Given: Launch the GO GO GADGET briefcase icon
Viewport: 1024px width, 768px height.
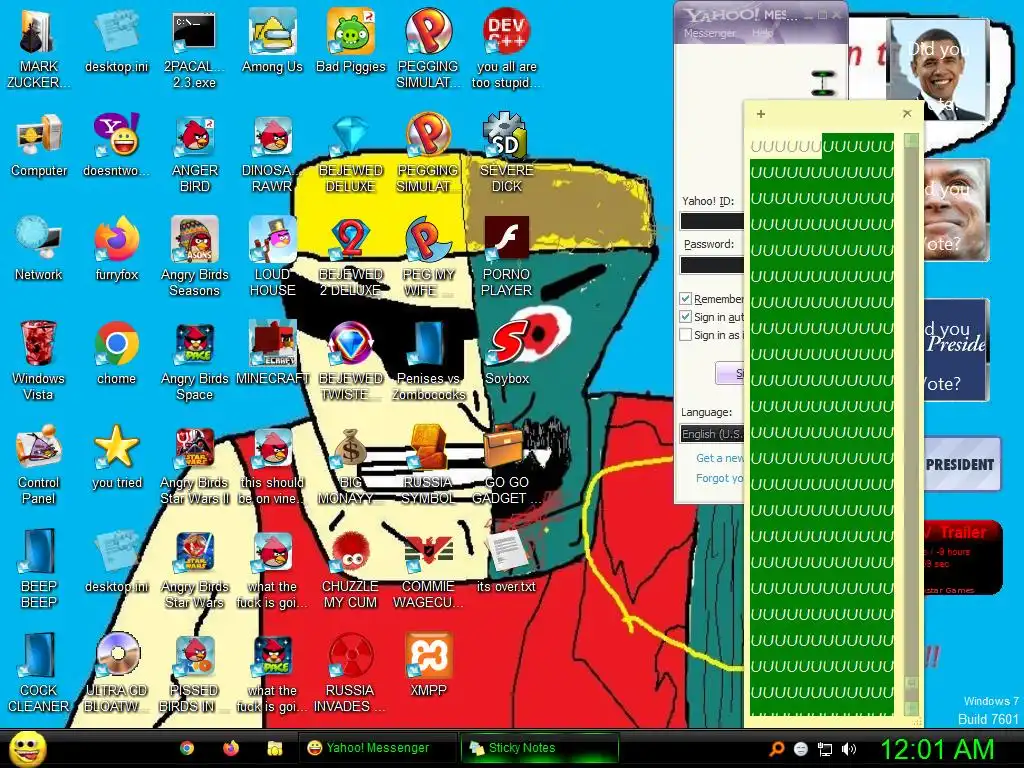Looking at the screenshot, I should coord(507,464).
